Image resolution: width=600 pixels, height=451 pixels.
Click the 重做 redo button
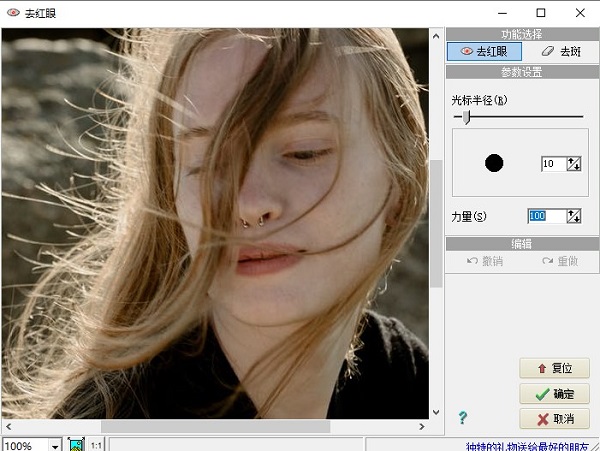pos(560,261)
